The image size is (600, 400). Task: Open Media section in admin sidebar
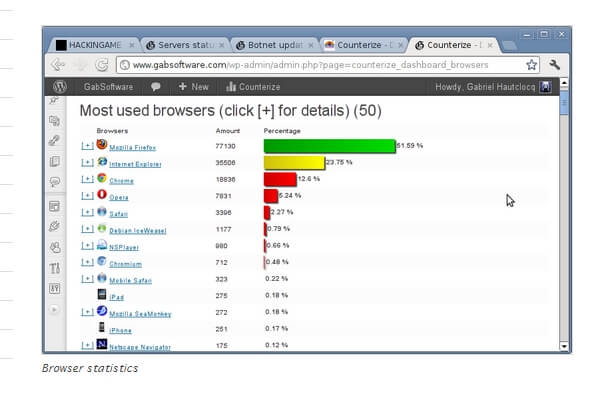tap(55, 121)
